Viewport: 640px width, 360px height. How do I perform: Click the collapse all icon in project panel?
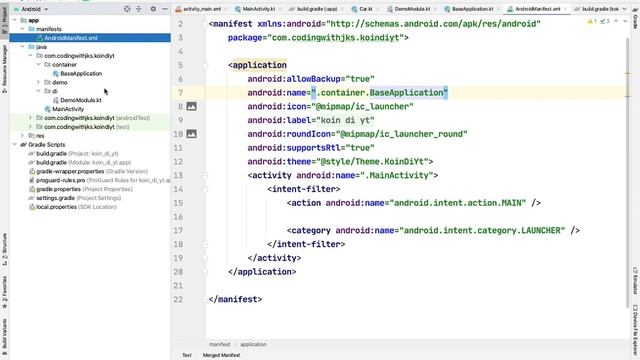pos(138,9)
